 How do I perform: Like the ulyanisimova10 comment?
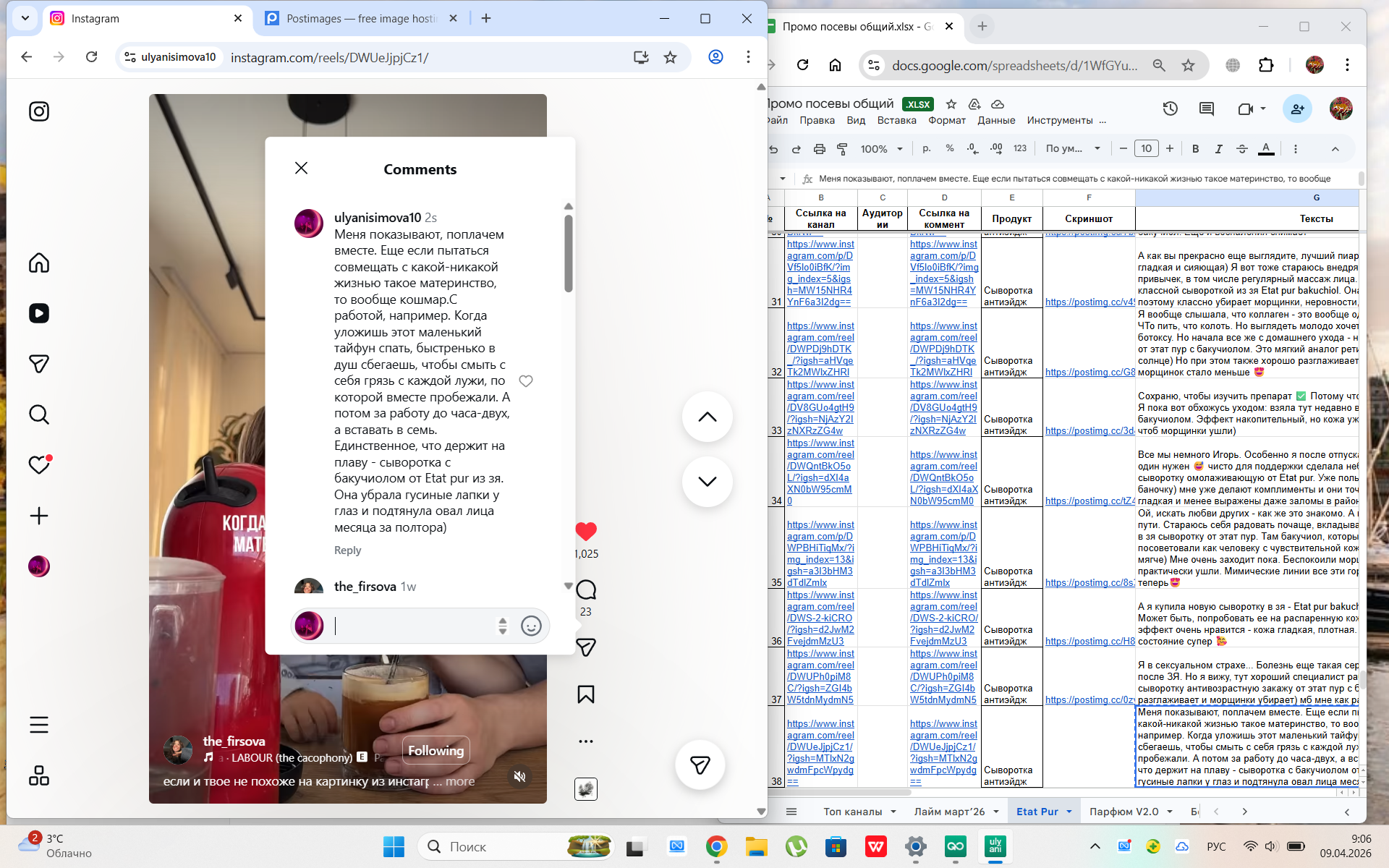(526, 381)
